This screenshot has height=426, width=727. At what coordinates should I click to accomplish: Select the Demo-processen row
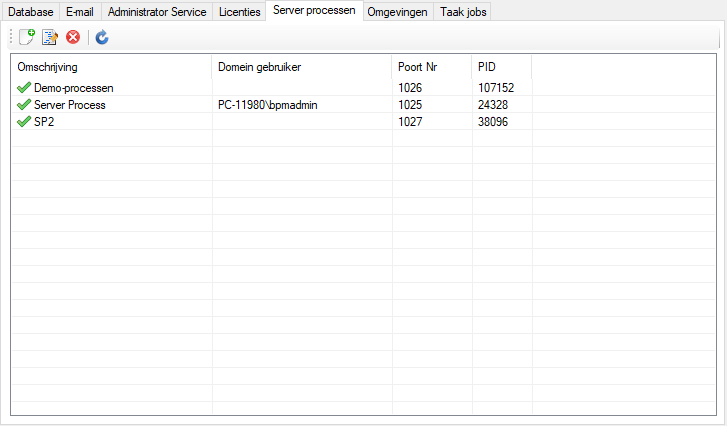point(73,88)
